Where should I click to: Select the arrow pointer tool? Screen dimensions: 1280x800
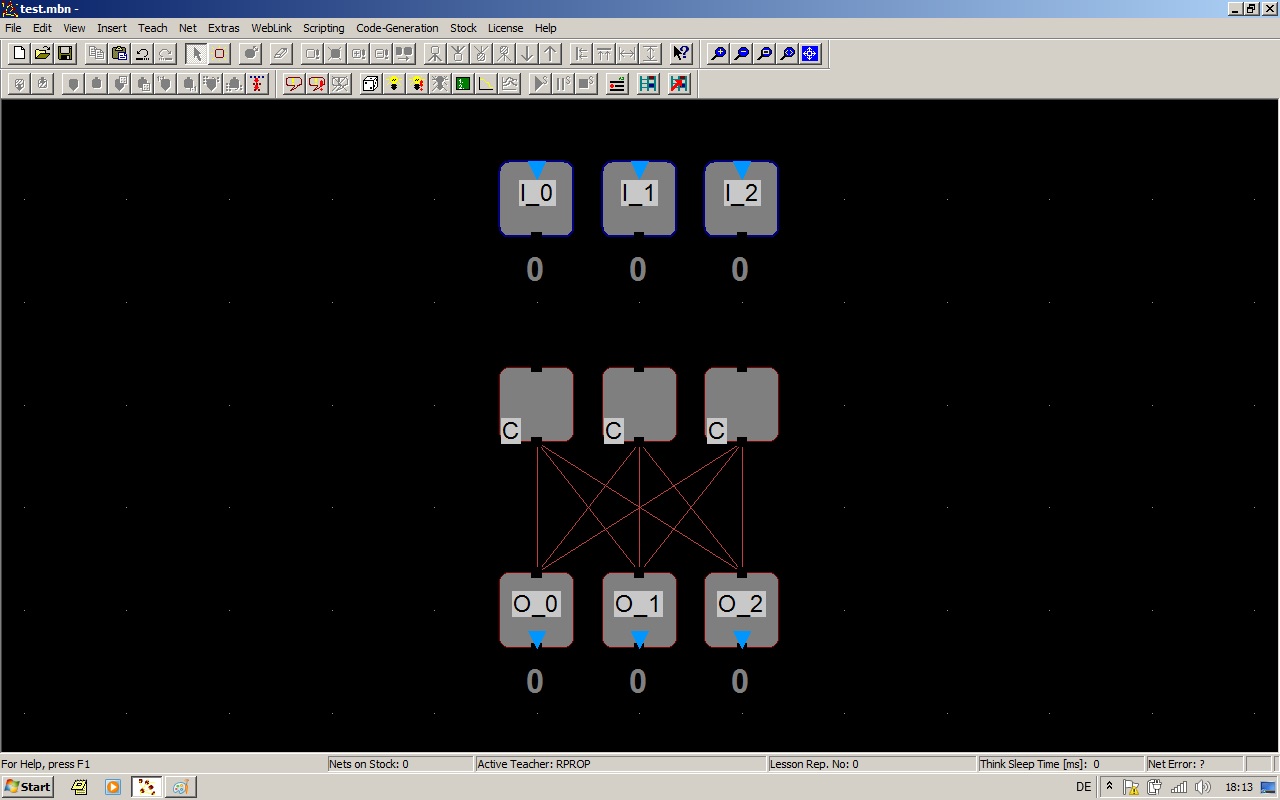point(196,54)
